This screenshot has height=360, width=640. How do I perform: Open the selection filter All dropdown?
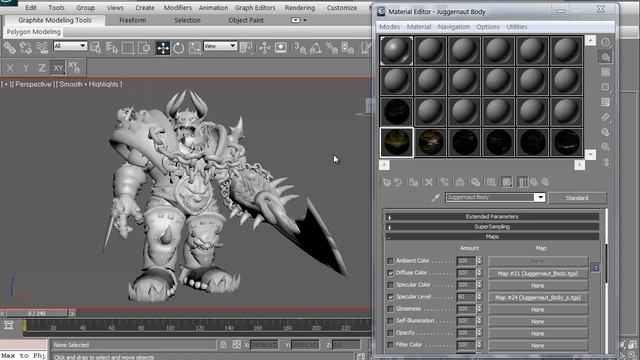point(70,46)
